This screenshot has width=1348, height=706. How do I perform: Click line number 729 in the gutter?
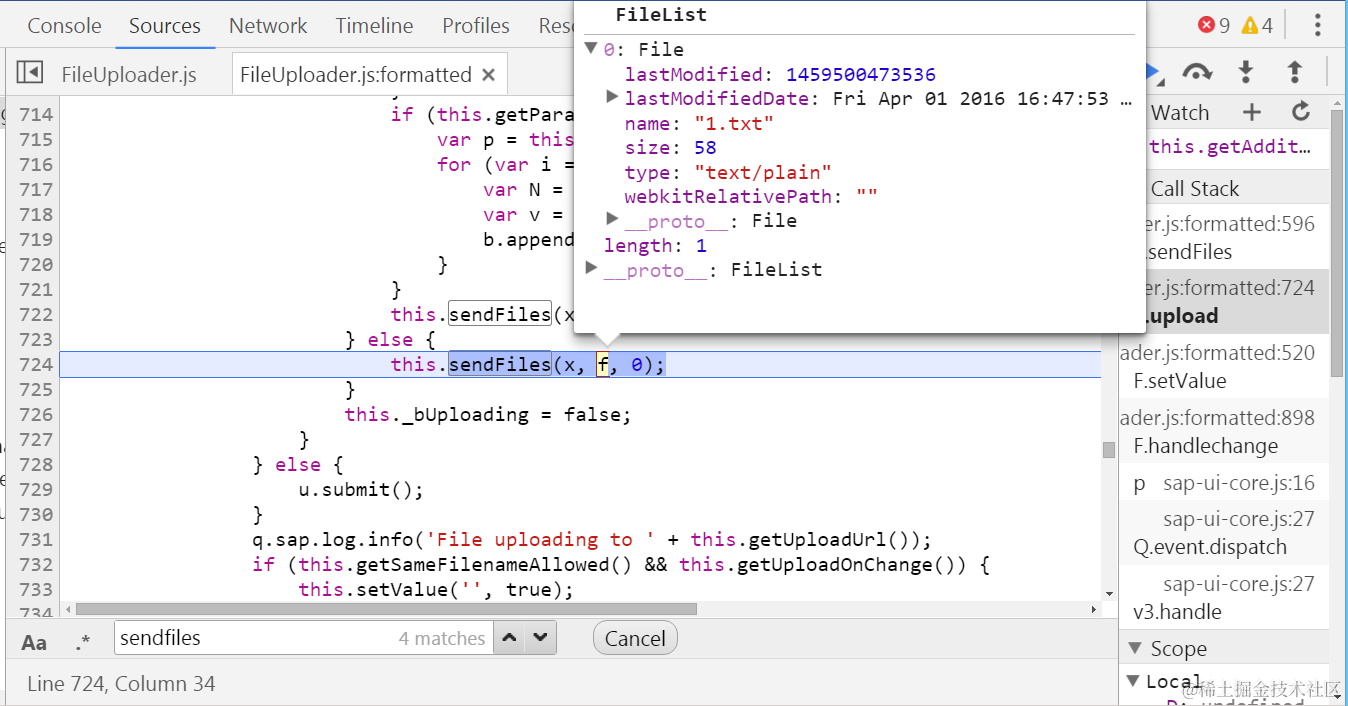click(36, 489)
